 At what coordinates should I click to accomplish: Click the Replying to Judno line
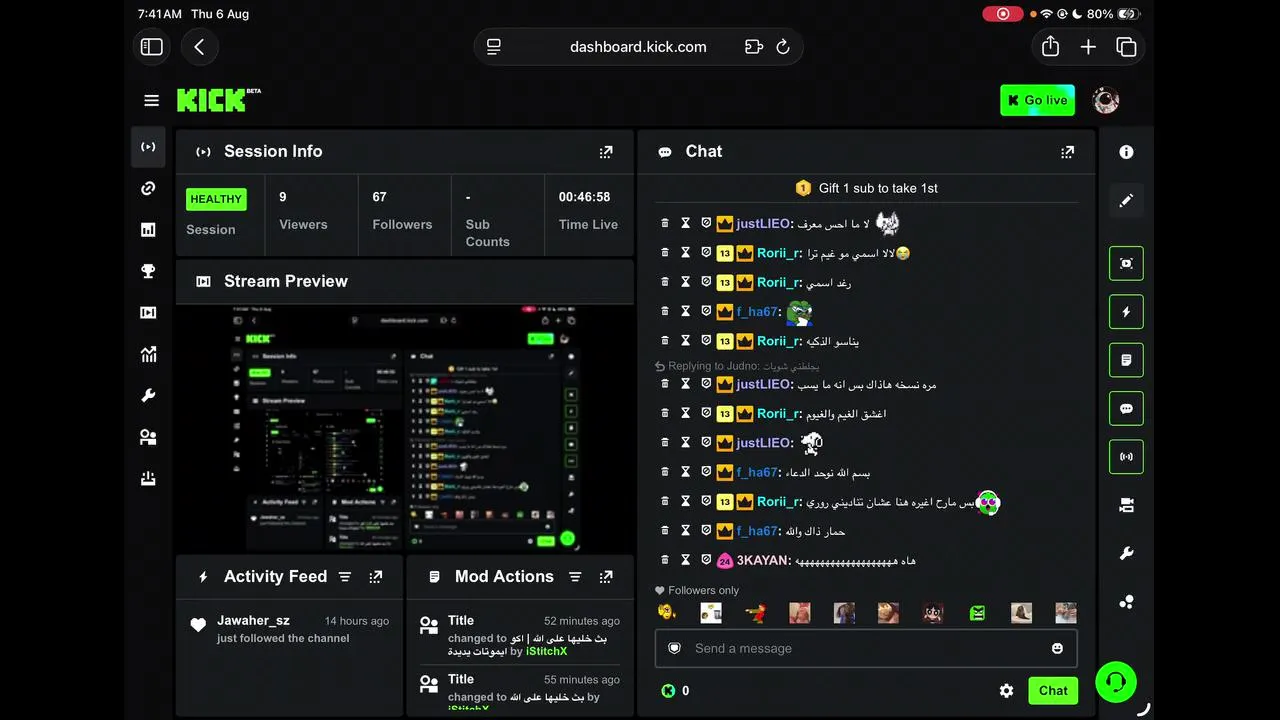coord(737,366)
